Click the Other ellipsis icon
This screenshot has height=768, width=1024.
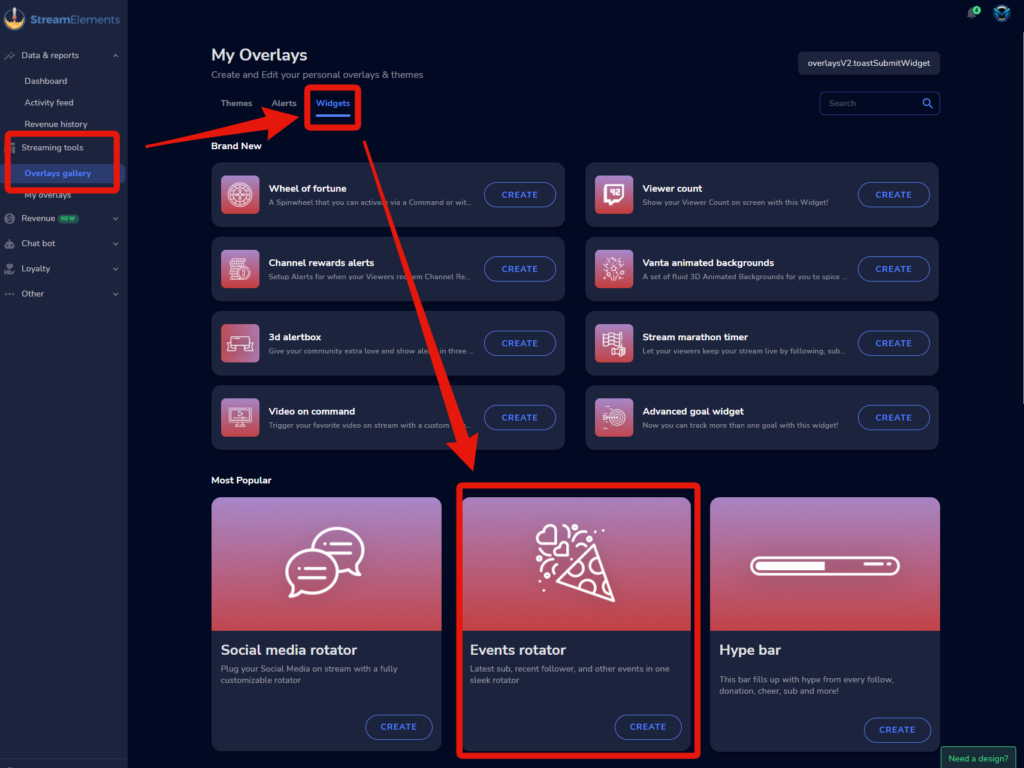[9, 294]
